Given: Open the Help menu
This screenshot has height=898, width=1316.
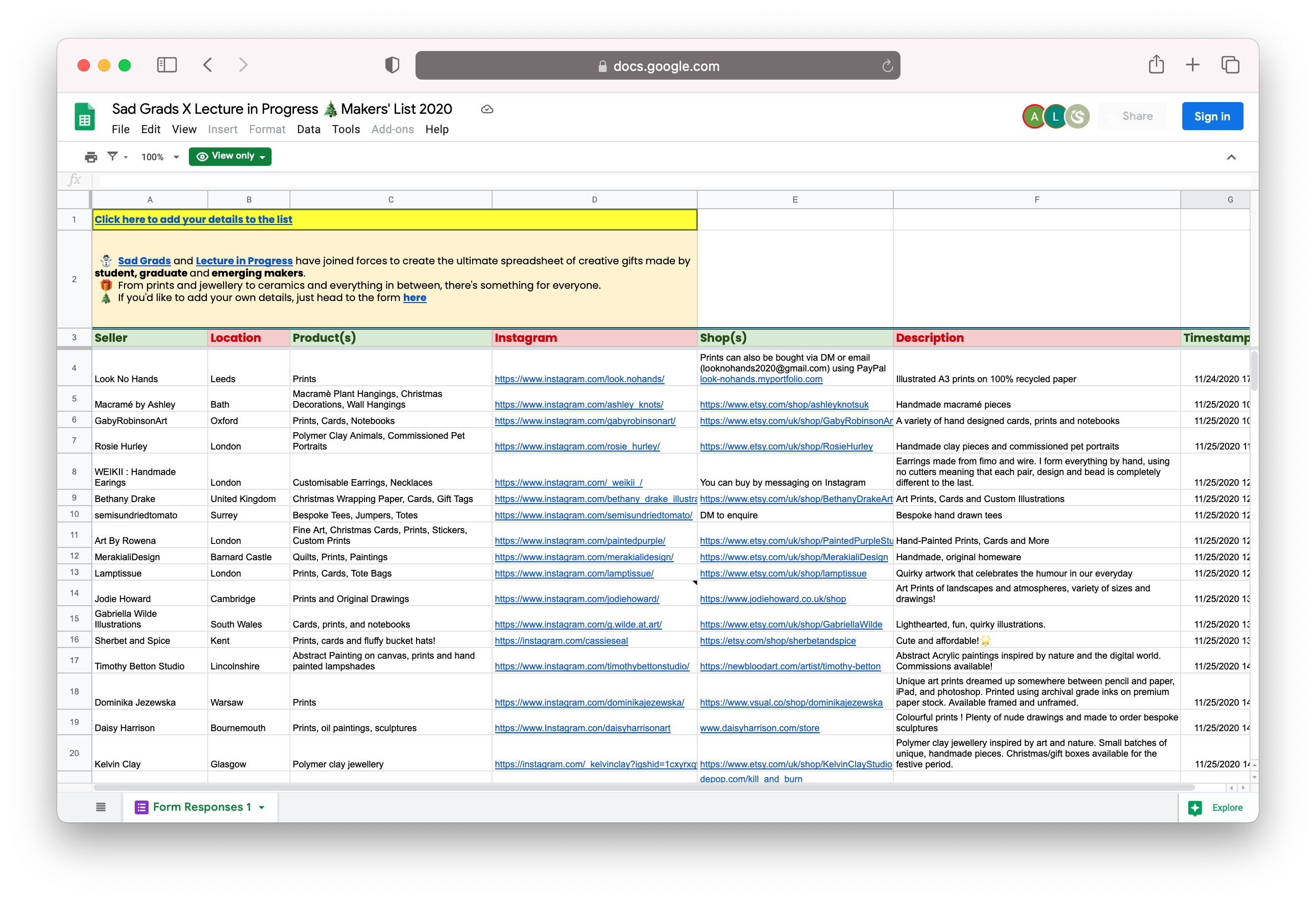Looking at the screenshot, I should 436,130.
